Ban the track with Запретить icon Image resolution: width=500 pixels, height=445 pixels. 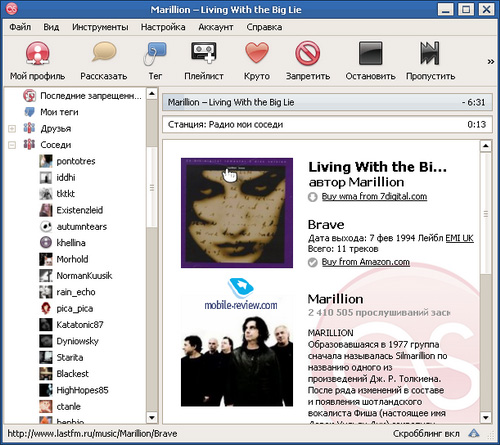coord(307,53)
